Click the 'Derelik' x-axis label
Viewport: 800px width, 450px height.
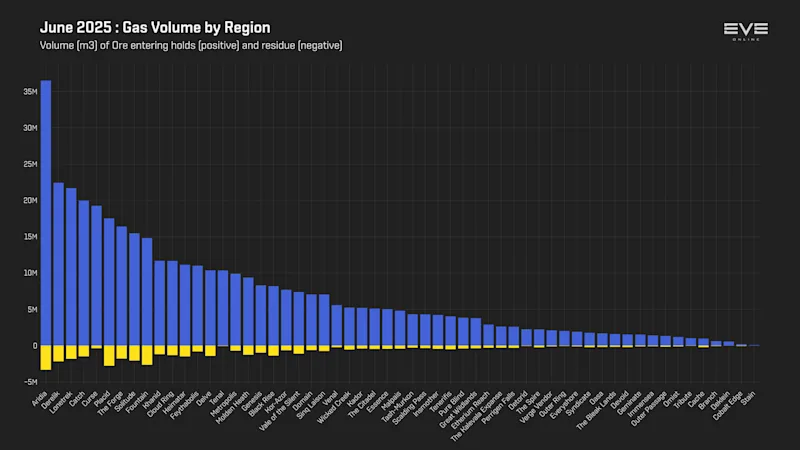51,401
